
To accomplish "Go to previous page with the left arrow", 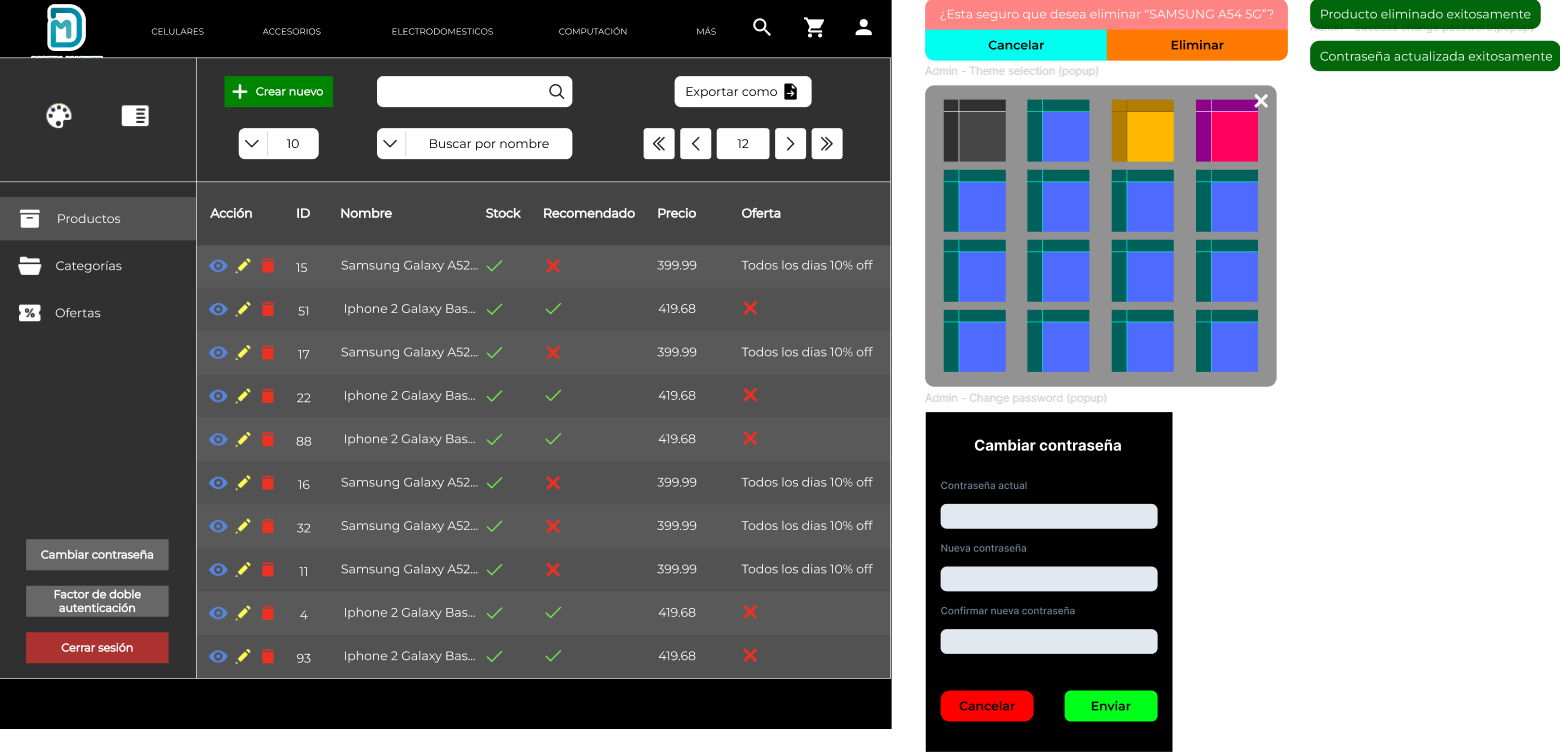I will click(696, 144).
